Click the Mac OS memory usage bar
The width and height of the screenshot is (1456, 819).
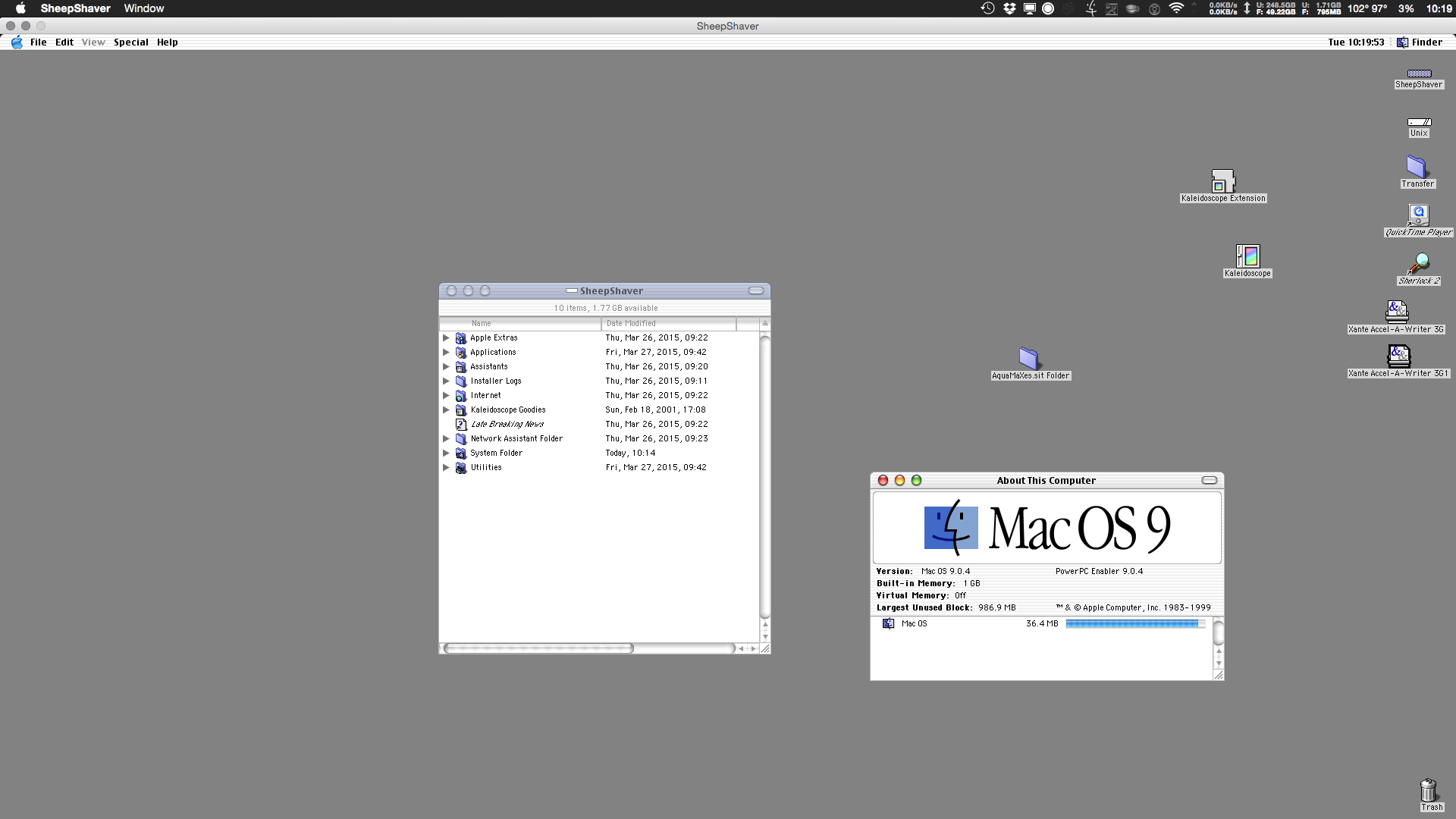click(1135, 624)
